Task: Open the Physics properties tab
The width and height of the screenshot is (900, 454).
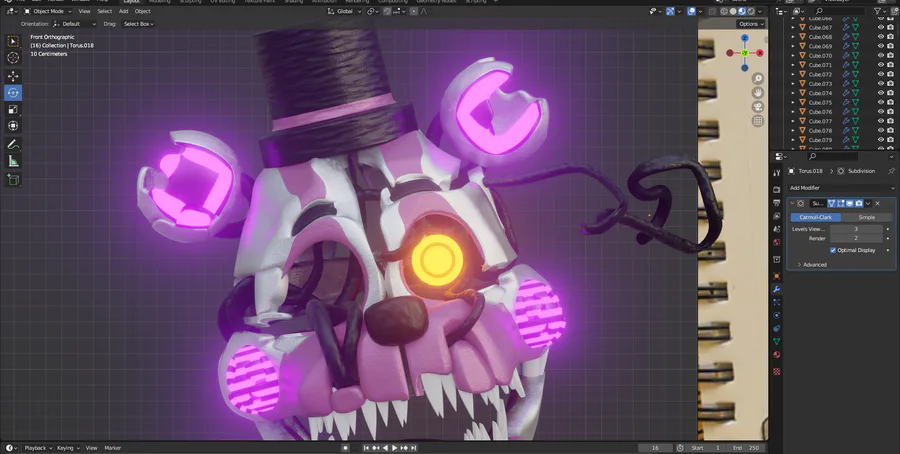Action: pyautogui.click(x=777, y=315)
